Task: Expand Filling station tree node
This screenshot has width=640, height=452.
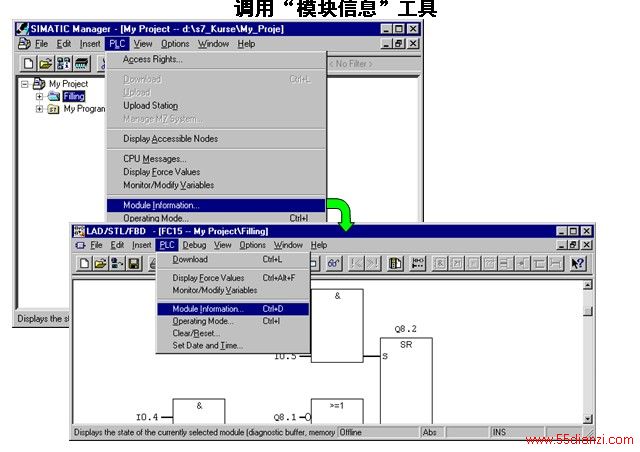Action: 39,96
